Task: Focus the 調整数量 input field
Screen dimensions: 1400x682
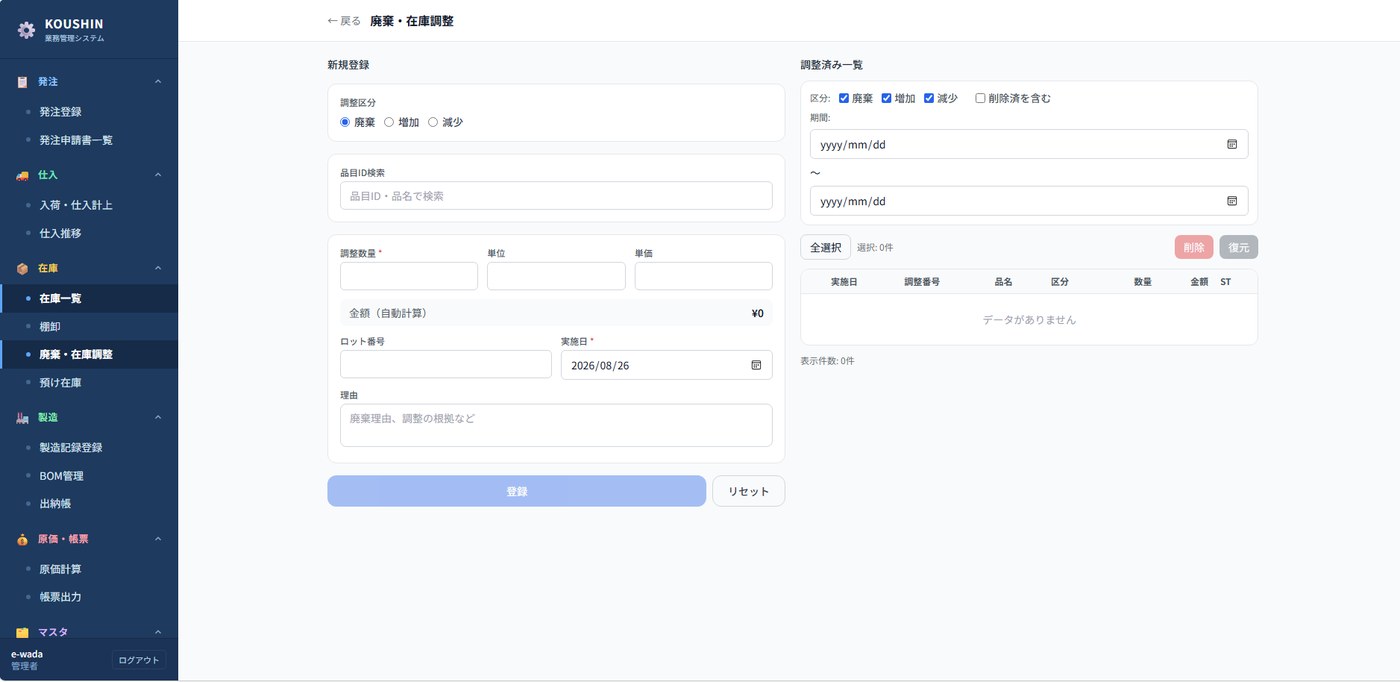Action: (x=409, y=276)
